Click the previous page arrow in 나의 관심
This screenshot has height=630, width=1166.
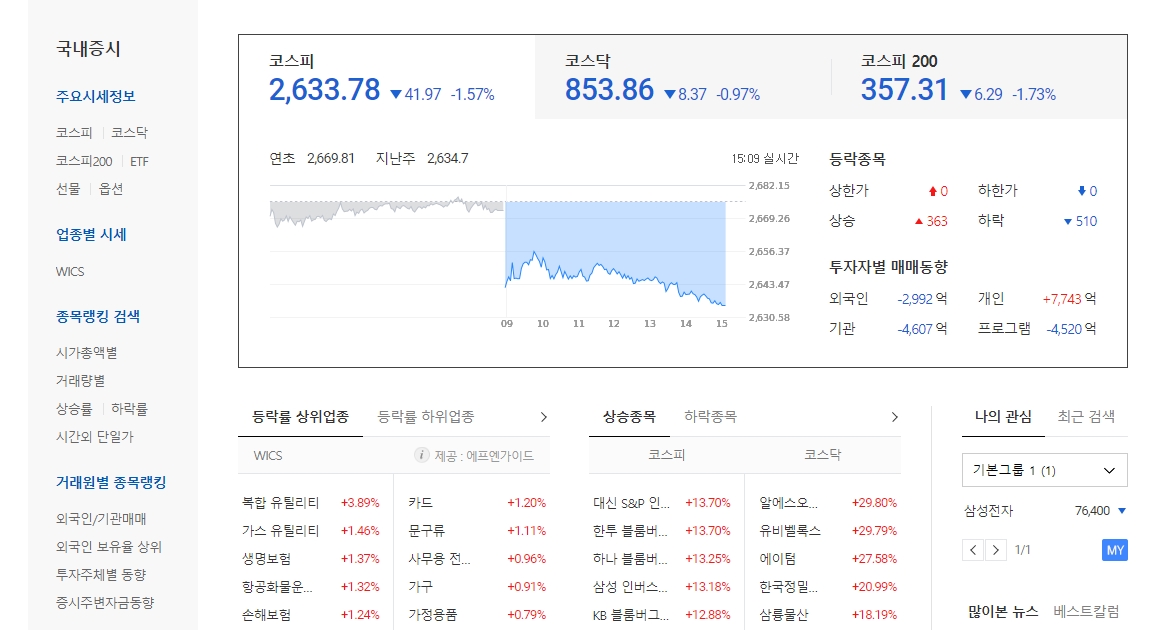click(972, 549)
